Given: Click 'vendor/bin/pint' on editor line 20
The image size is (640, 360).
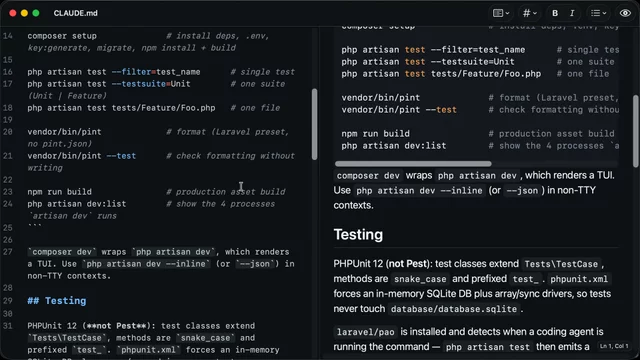Looking at the screenshot, I should point(64,132).
